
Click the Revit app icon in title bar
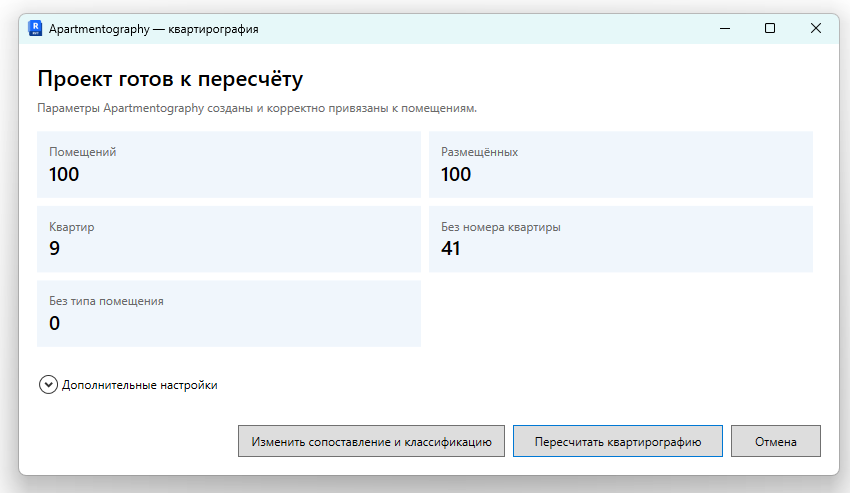point(35,28)
